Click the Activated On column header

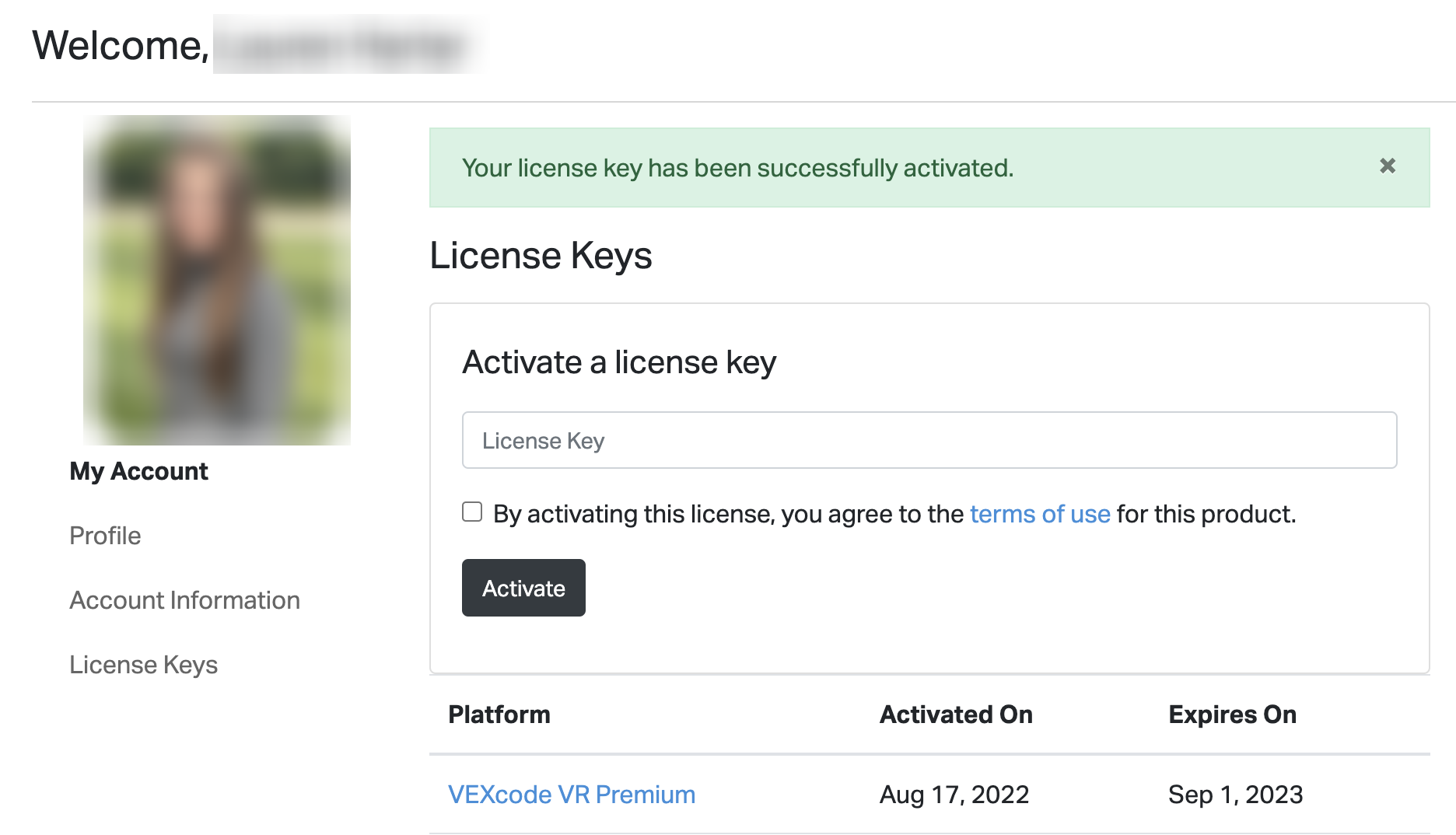coord(955,714)
